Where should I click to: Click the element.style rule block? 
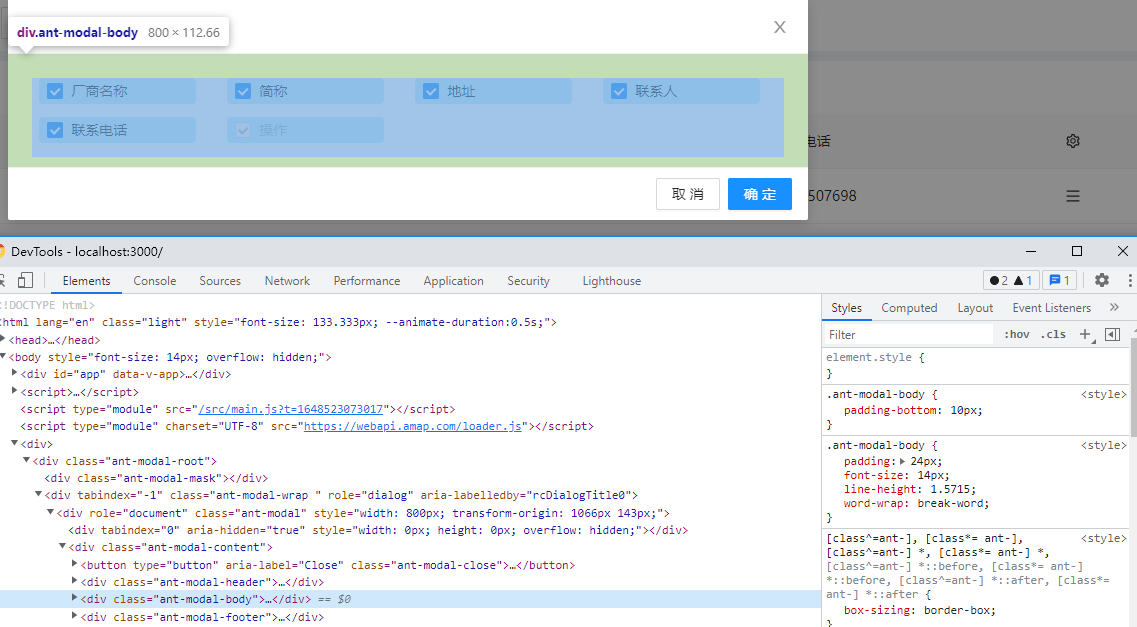[x=975, y=365]
